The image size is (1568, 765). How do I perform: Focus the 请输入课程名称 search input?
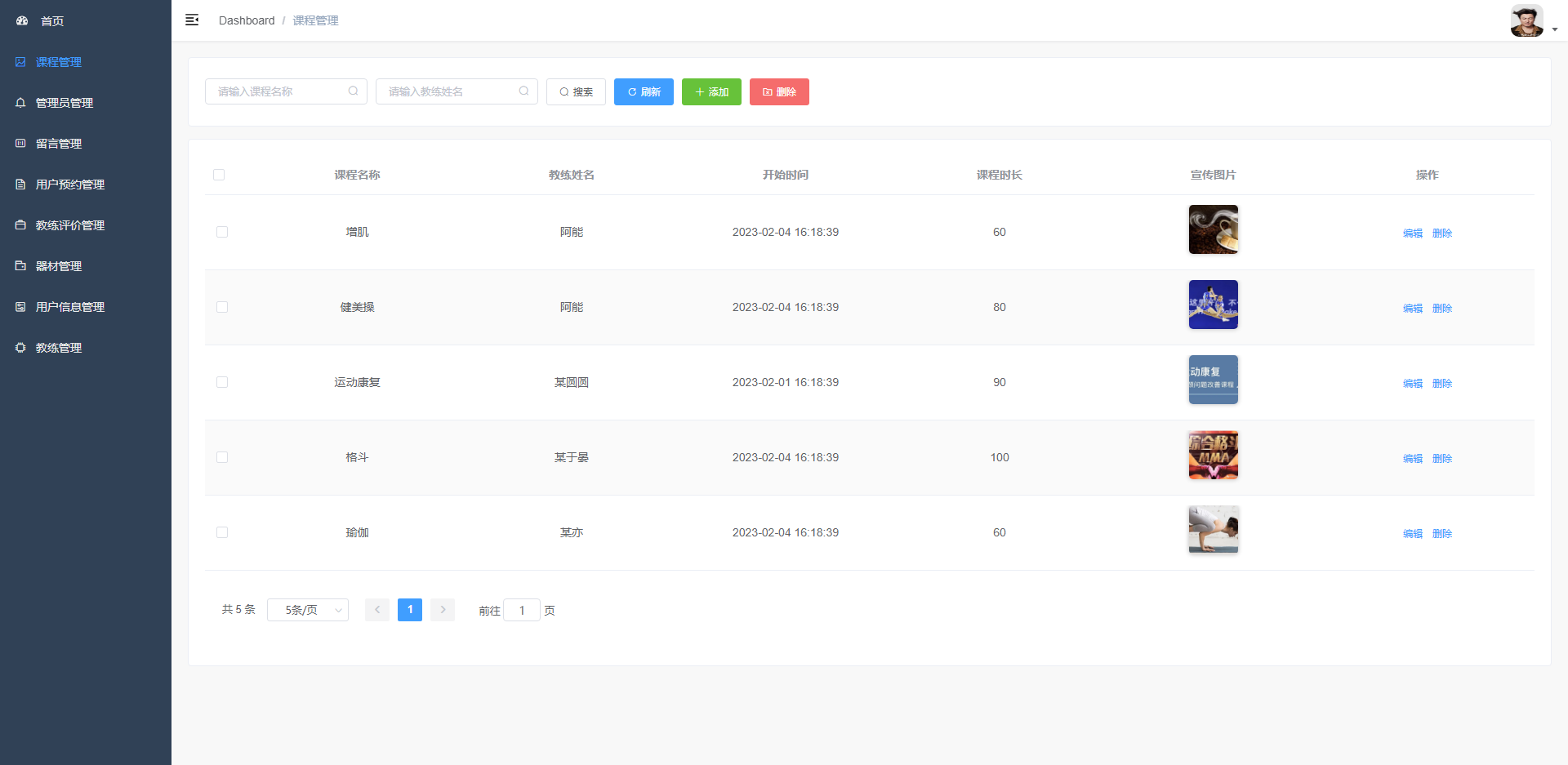(x=278, y=91)
